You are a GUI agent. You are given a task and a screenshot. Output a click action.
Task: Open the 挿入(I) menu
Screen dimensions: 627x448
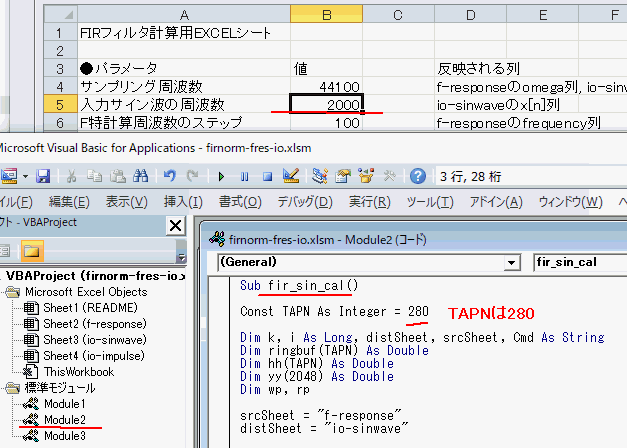coord(183,202)
